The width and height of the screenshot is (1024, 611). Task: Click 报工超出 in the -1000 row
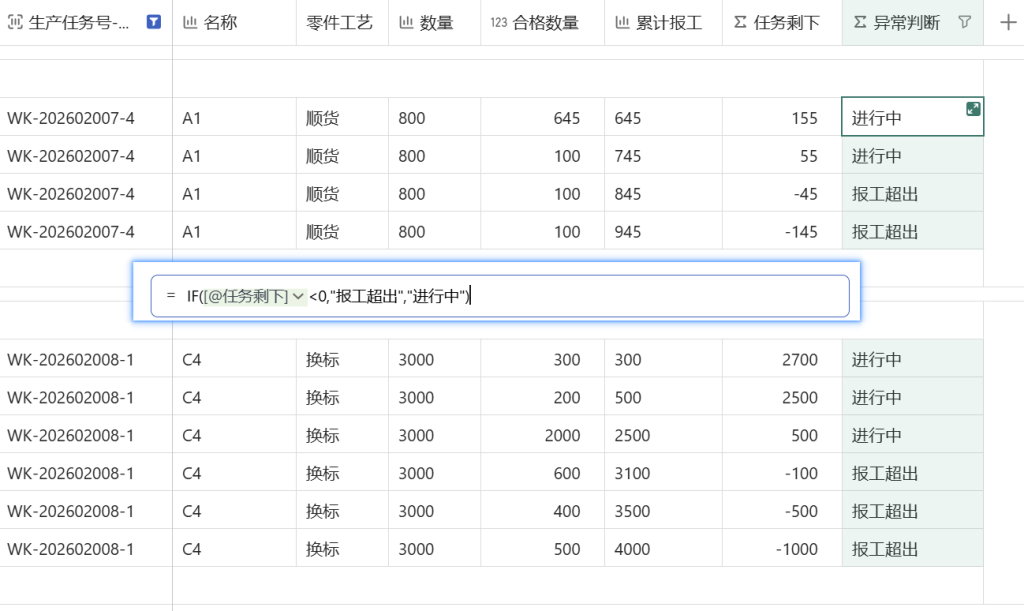pos(913,548)
